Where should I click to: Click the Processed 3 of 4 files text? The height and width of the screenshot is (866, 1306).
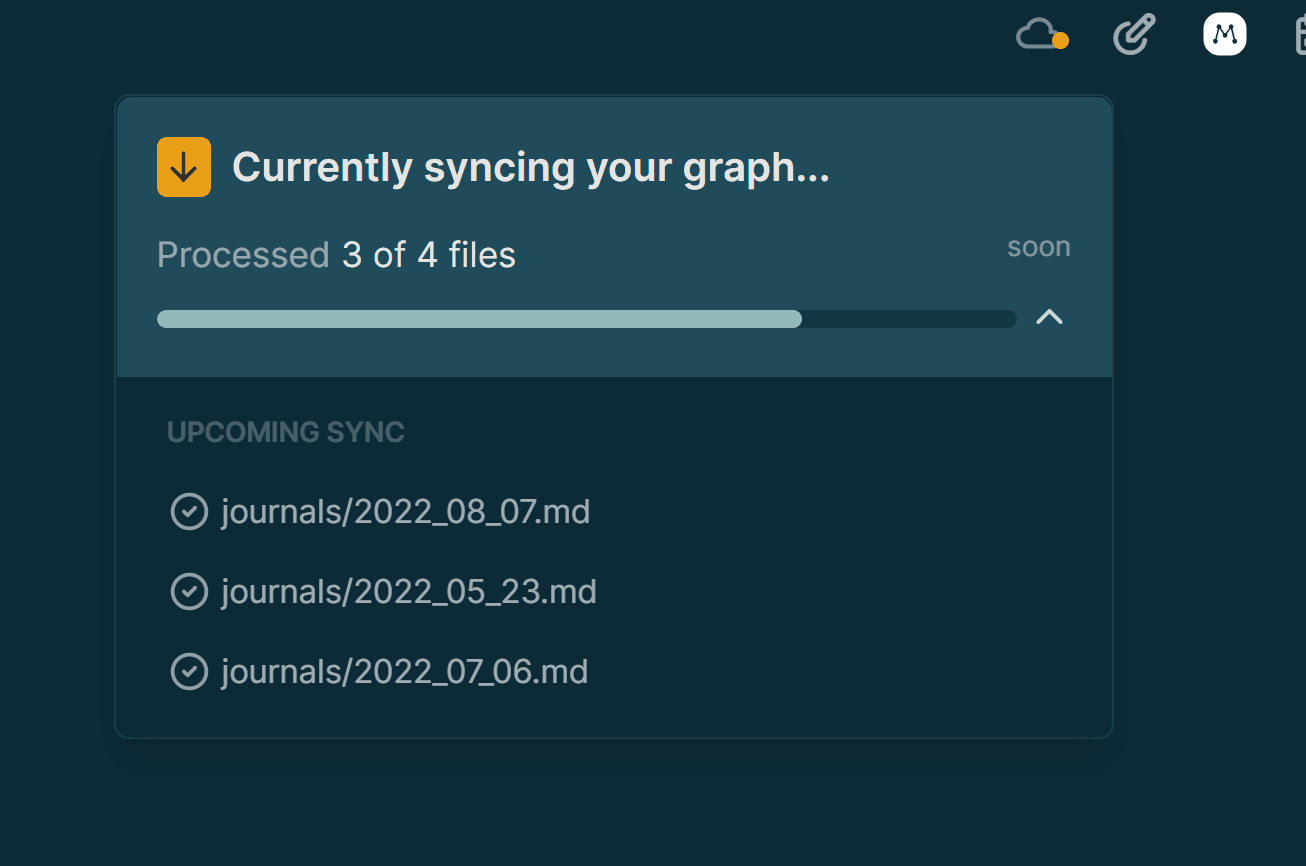[335, 255]
